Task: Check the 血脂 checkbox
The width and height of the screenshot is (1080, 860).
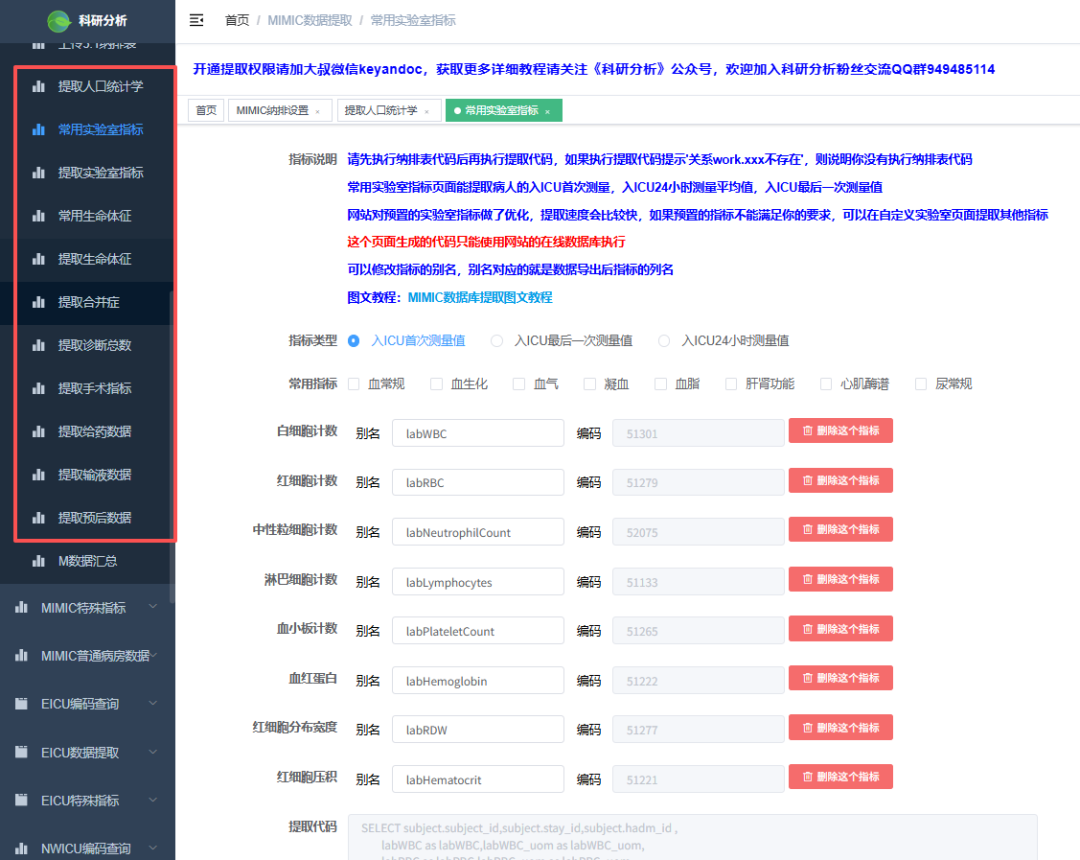Action: coord(661,384)
